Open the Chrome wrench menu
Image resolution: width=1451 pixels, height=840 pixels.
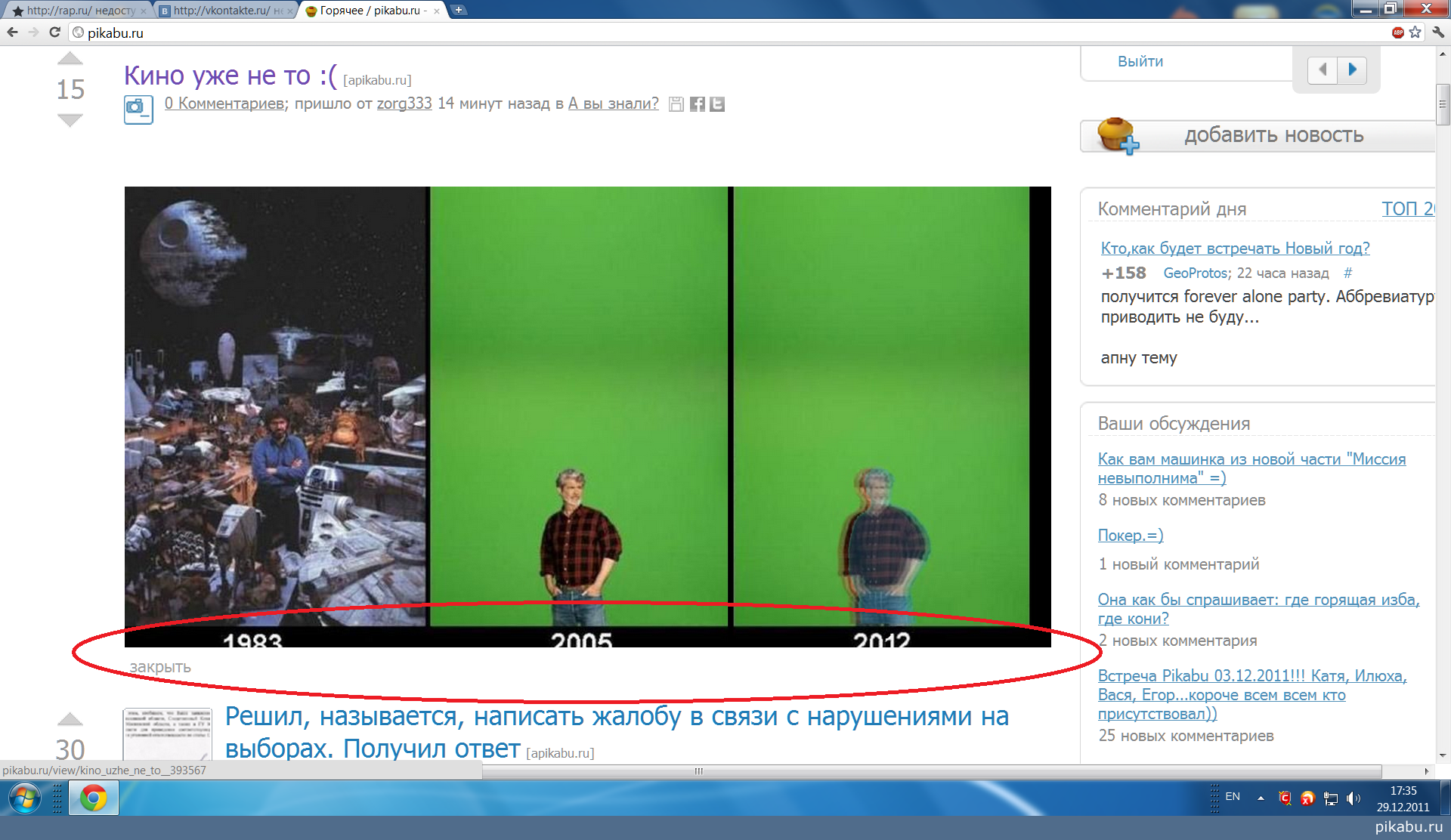(1438, 32)
